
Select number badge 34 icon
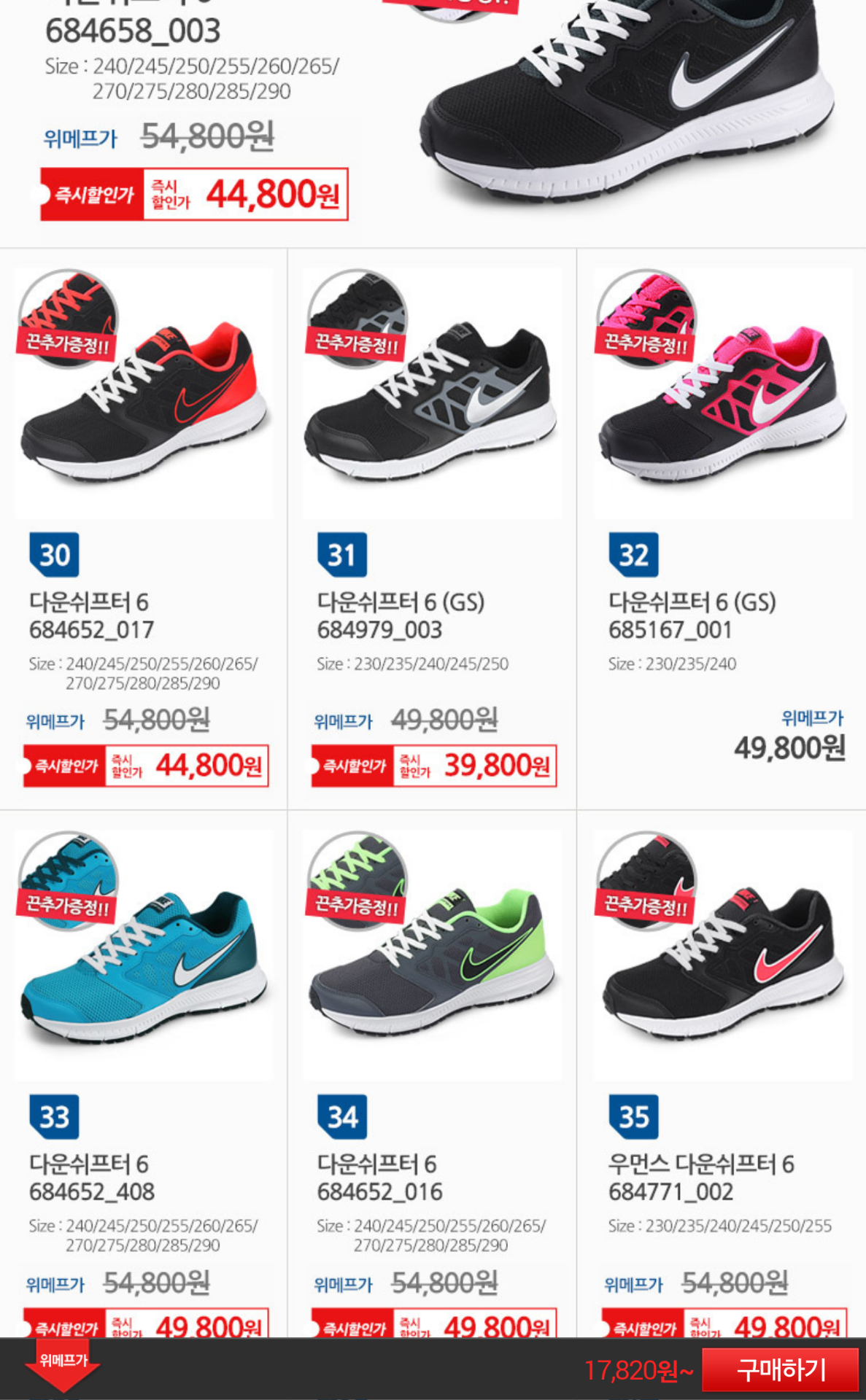tap(342, 1117)
